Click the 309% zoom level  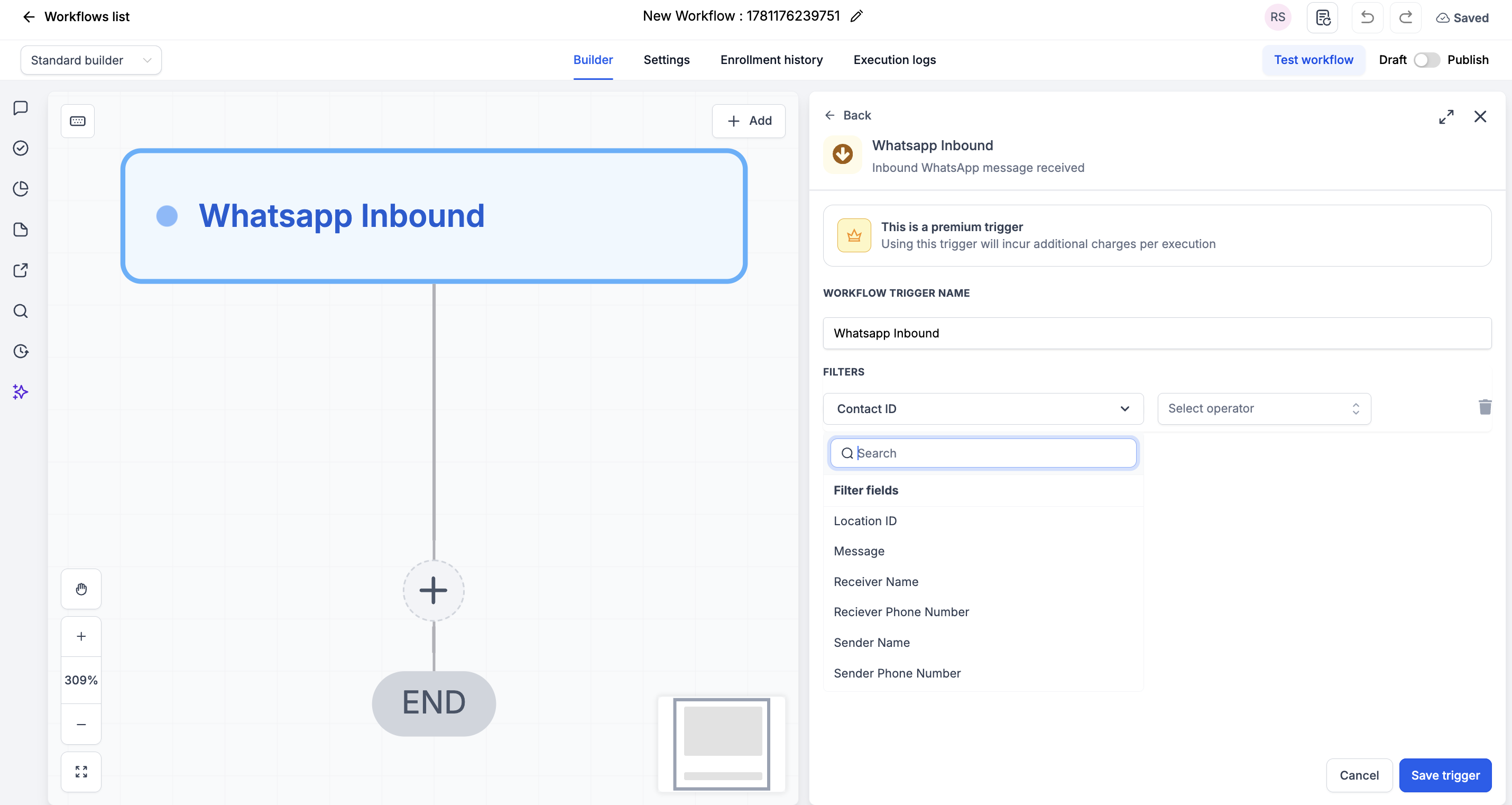click(x=81, y=681)
